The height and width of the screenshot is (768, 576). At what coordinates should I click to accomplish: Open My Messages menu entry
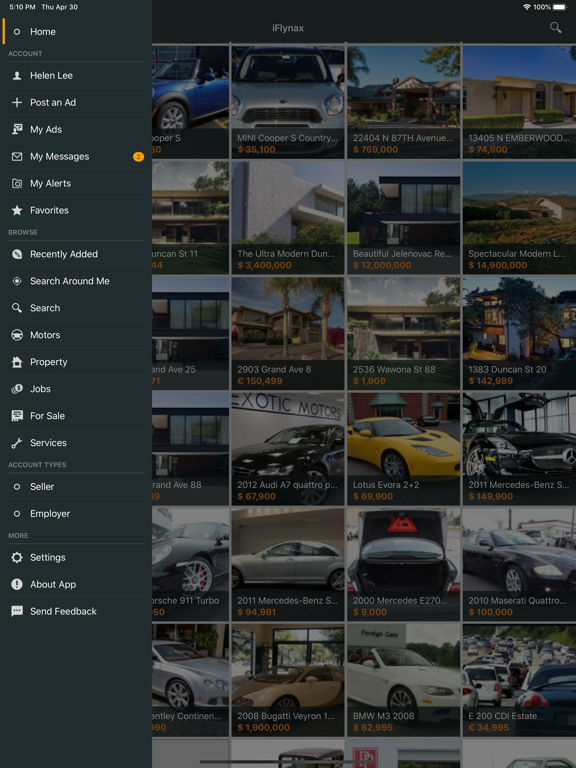76,157
